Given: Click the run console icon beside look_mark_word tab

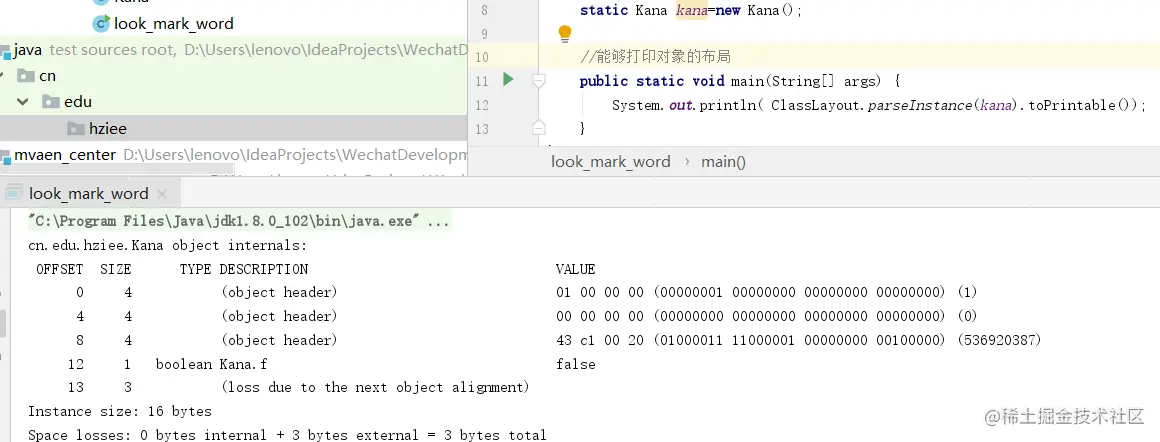Looking at the screenshot, I should [x=13, y=194].
